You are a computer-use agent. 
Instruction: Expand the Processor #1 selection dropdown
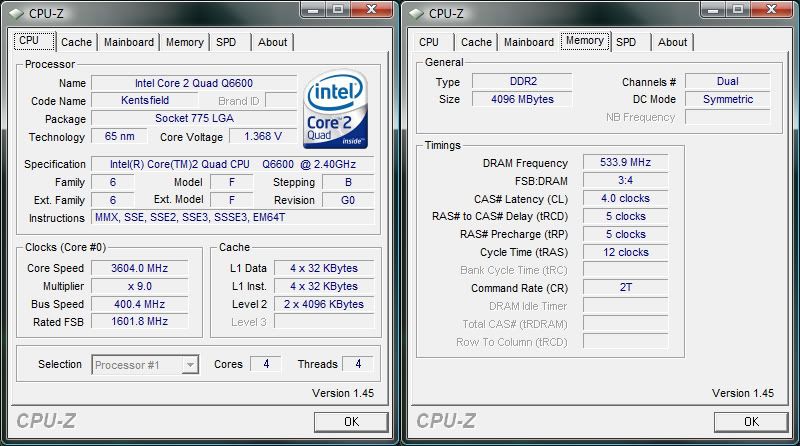click(190, 365)
